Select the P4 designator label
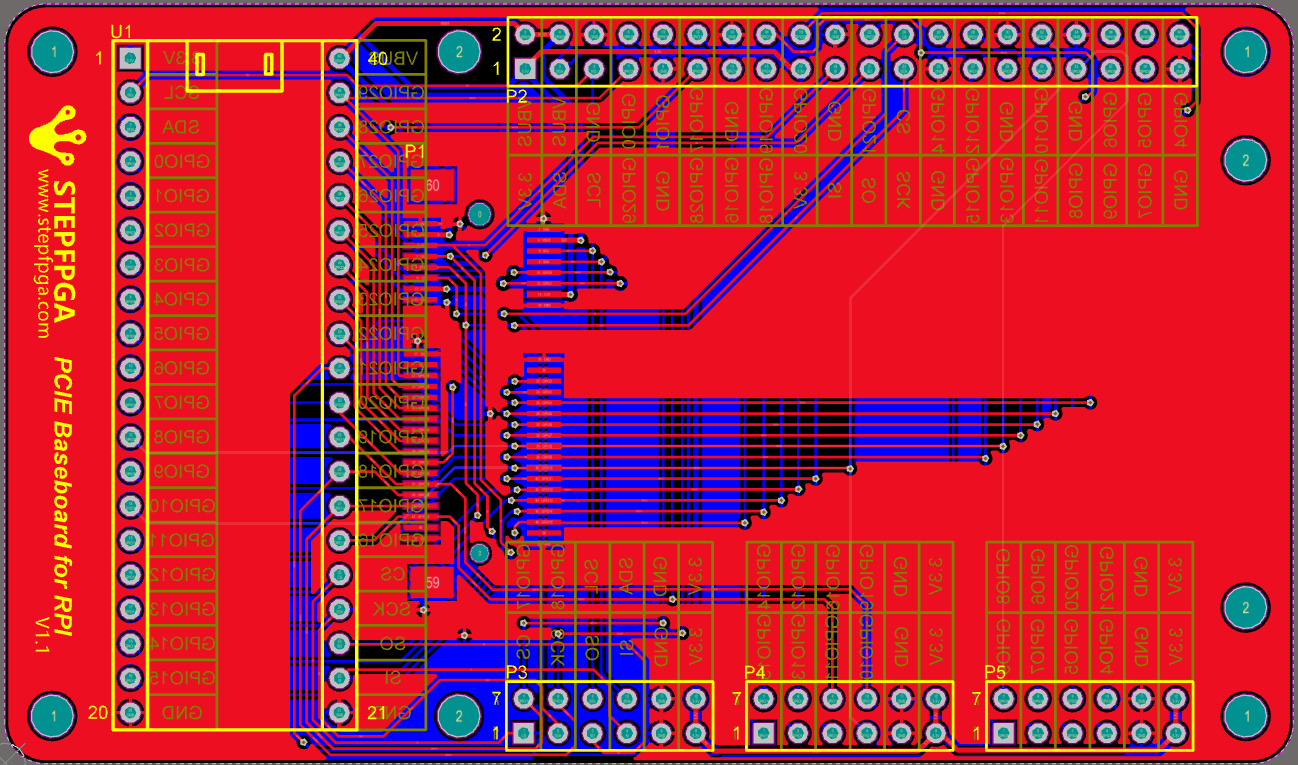The image size is (1298, 765). coord(755,672)
